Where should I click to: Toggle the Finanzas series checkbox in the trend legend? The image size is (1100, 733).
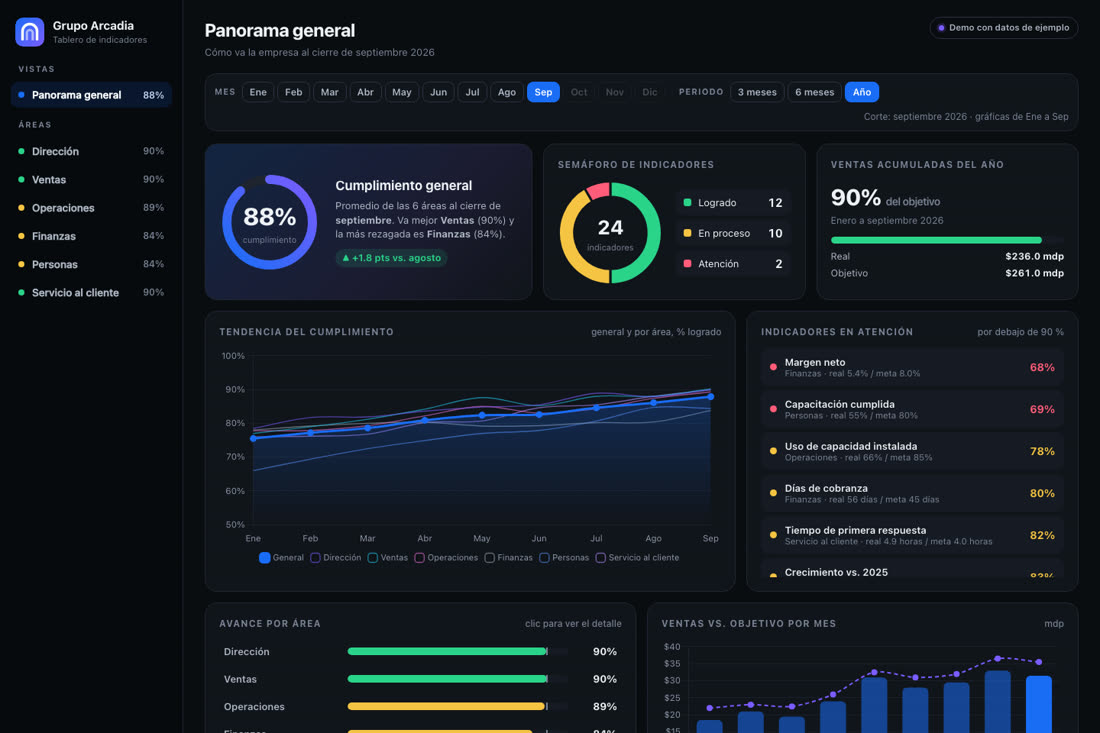coord(490,558)
